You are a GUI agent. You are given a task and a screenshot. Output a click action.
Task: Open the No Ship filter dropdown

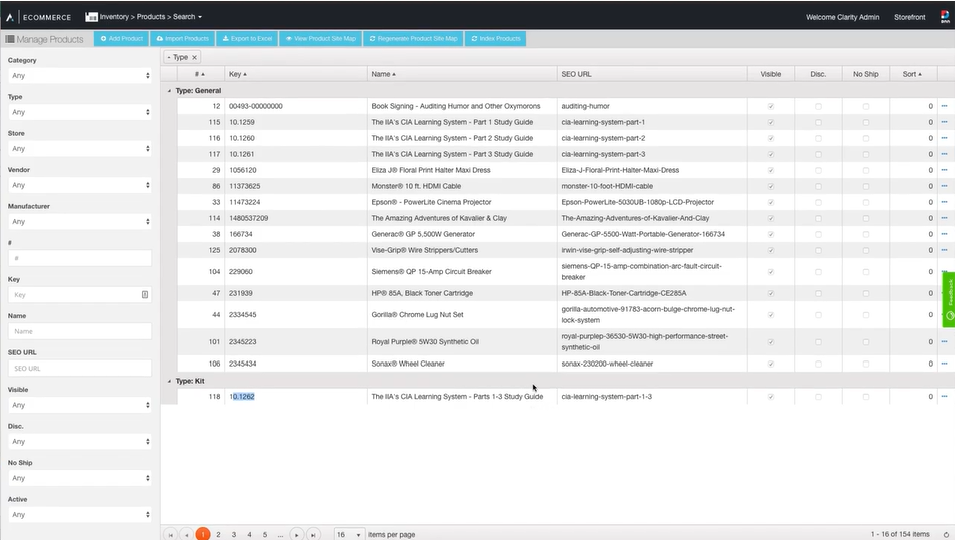pos(80,478)
